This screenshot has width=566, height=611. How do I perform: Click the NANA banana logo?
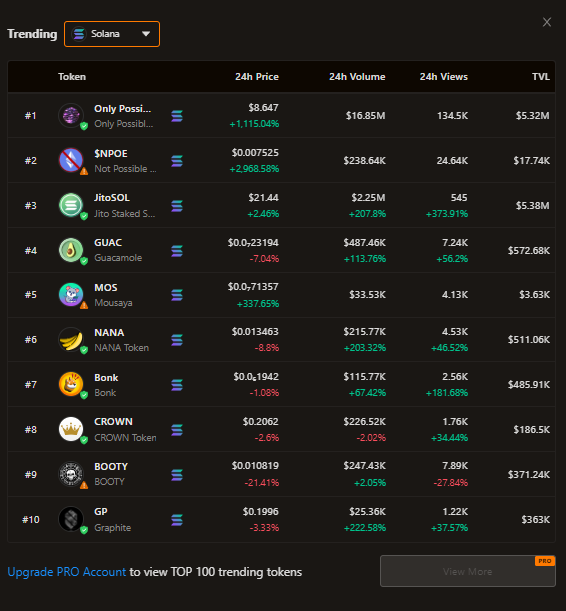[71, 339]
